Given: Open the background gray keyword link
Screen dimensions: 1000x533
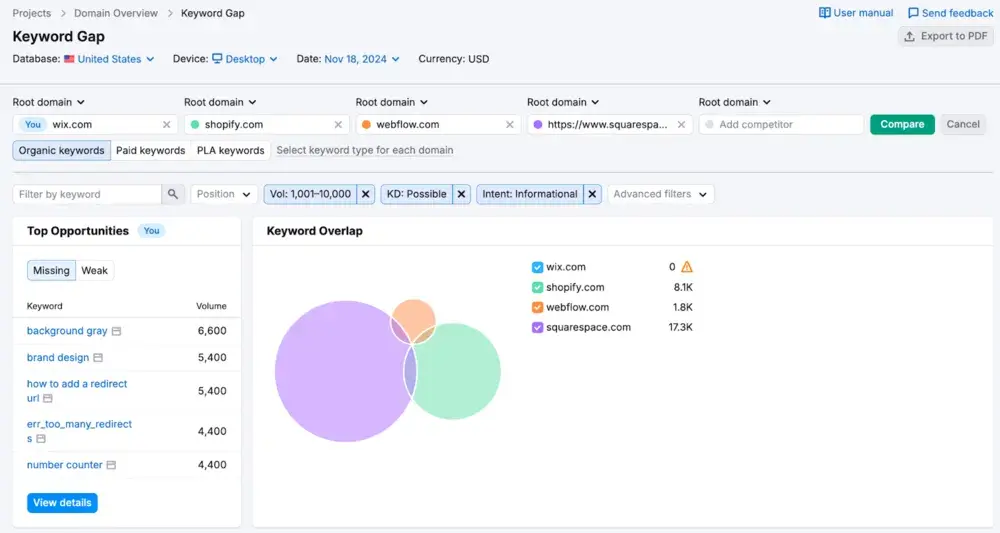Looking at the screenshot, I should [67, 331].
